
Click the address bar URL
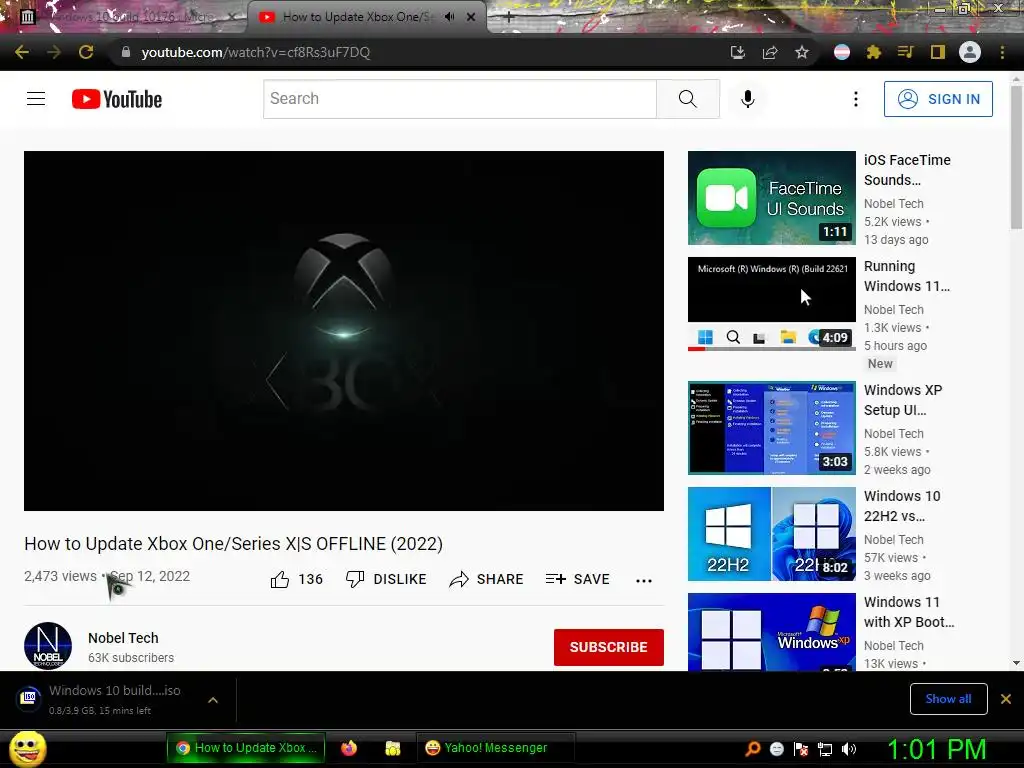click(255, 52)
